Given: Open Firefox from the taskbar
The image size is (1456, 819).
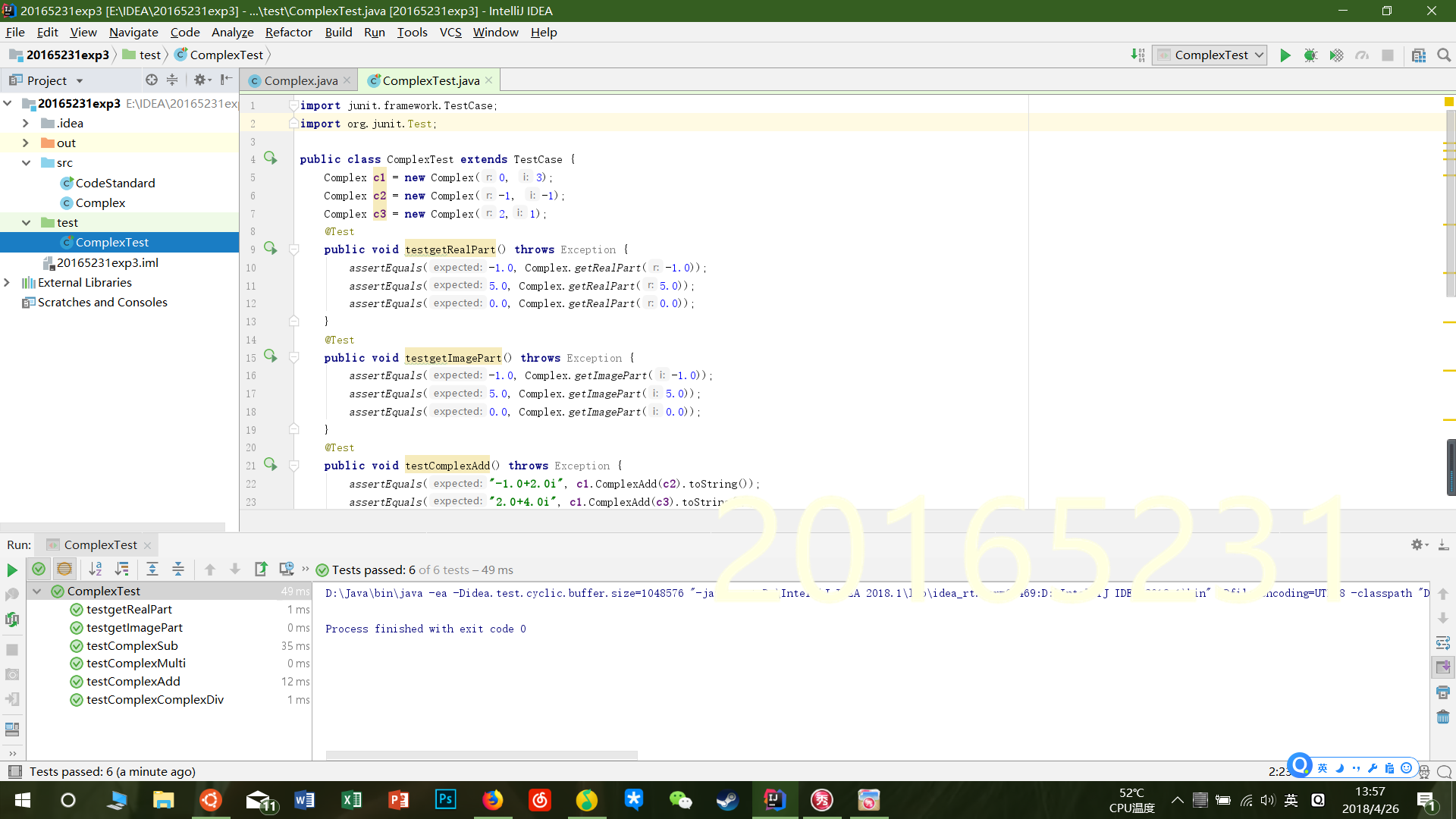Looking at the screenshot, I should coord(493,800).
